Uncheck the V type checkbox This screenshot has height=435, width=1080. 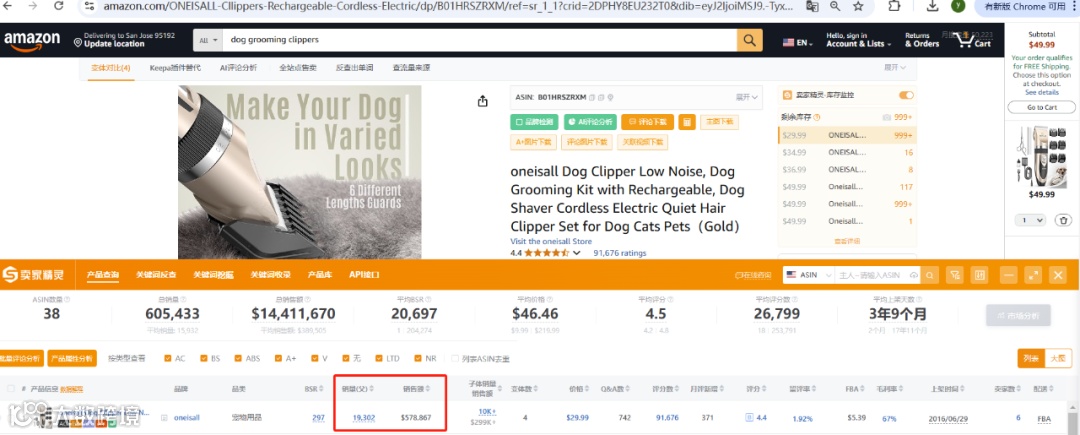click(315, 359)
